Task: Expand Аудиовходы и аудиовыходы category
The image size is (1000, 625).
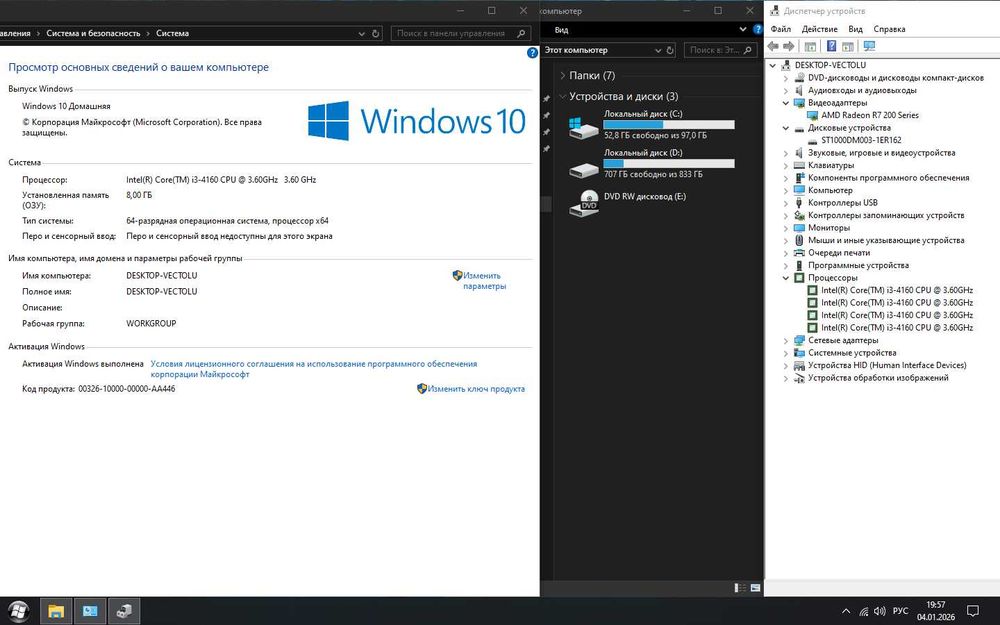Action: pos(786,91)
